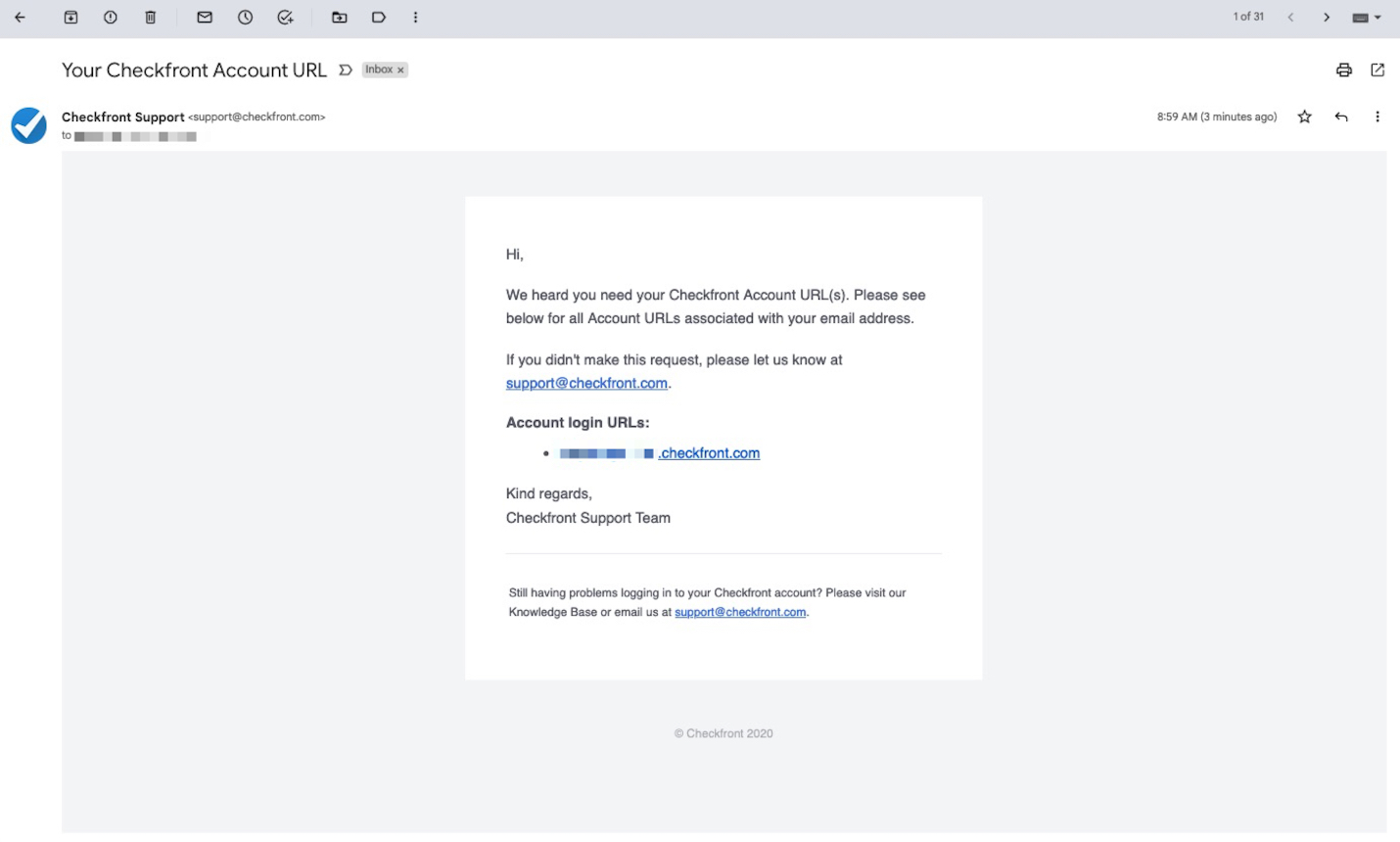The width and height of the screenshot is (1400, 842).
Task: Open the .checkfront.com account login URL
Action: tap(709, 453)
